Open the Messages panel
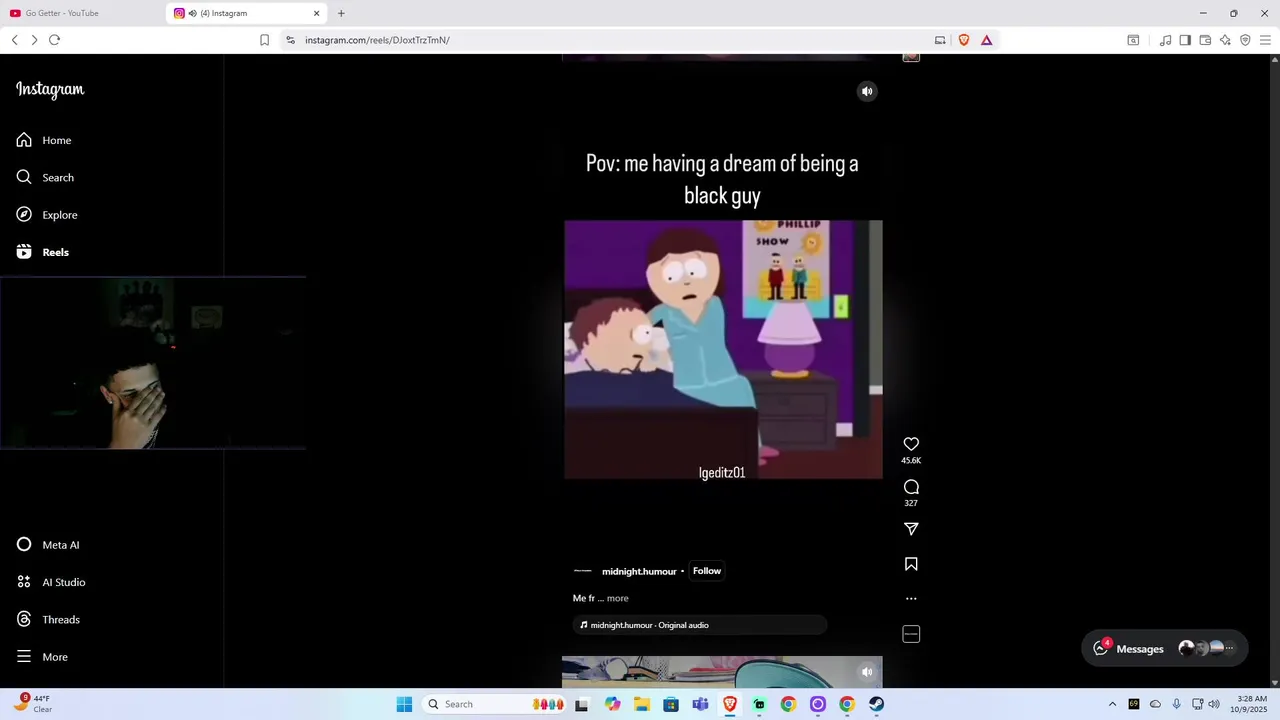Viewport: 1280px width, 720px height. coord(1165,648)
